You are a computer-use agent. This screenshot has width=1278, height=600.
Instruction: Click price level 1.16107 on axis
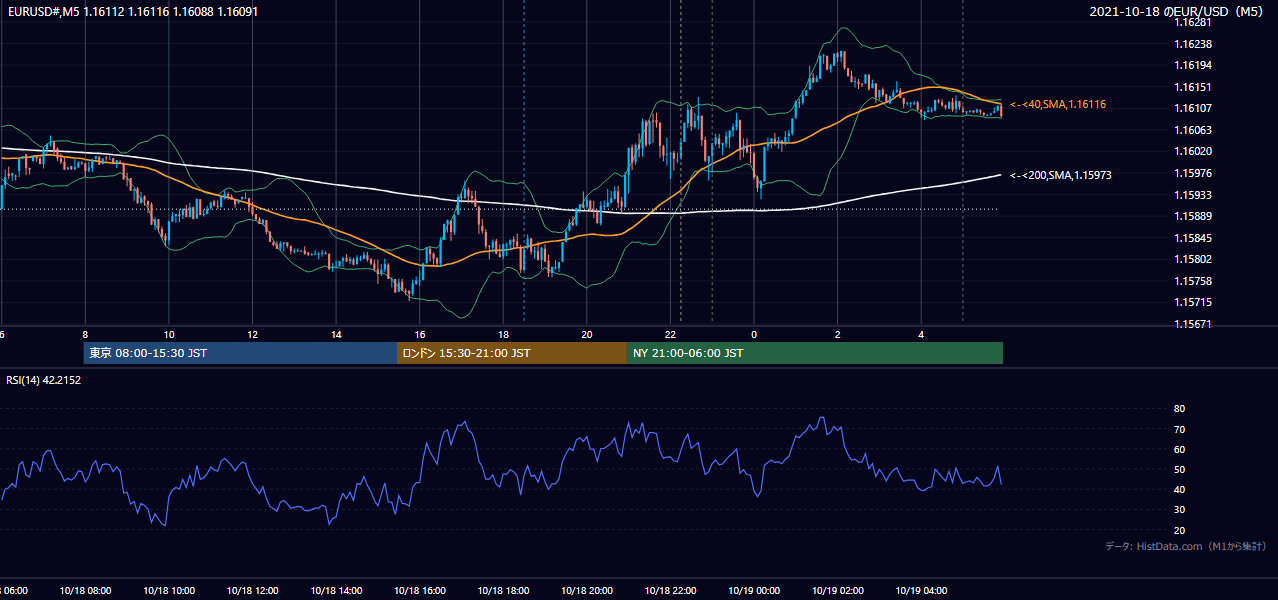(x=1194, y=108)
